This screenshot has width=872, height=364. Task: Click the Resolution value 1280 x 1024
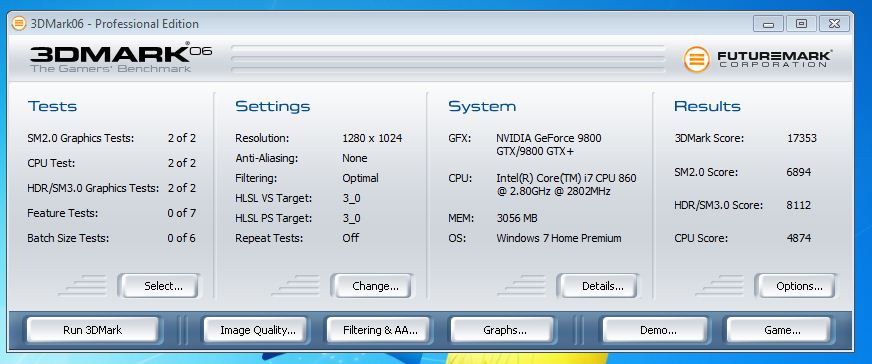point(372,138)
